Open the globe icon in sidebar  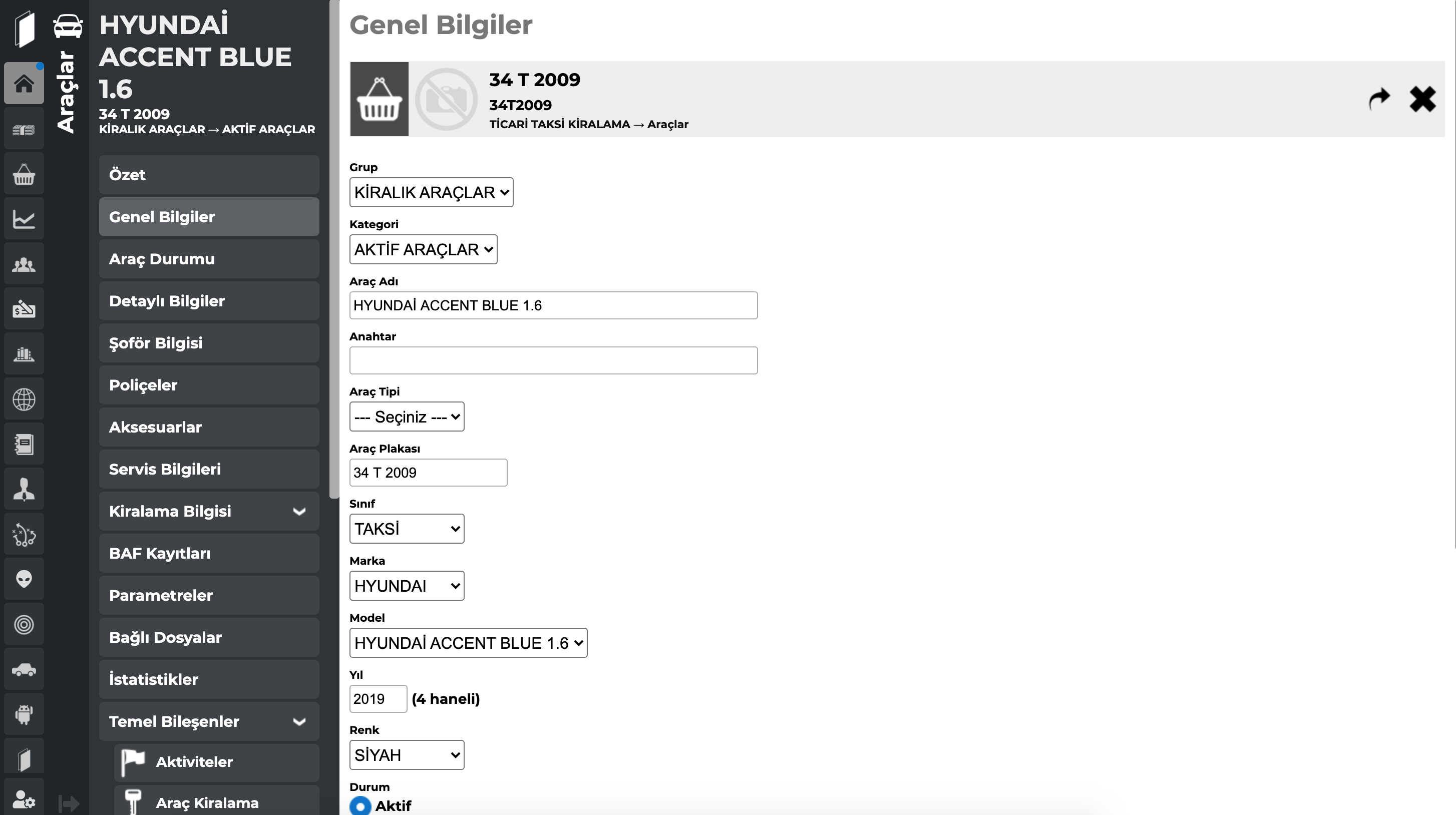click(x=24, y=399)
